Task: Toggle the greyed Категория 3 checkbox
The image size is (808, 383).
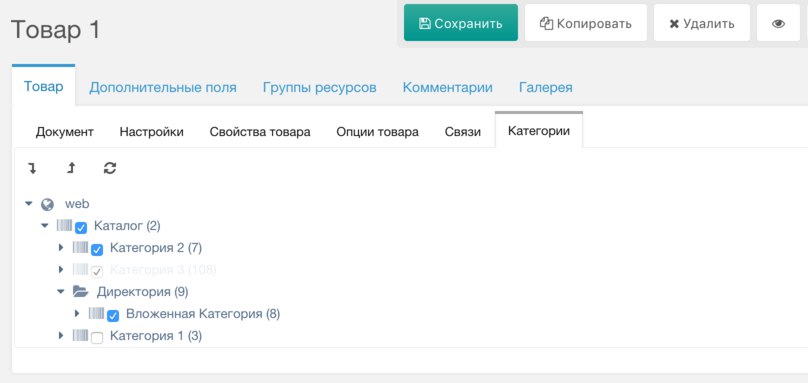Action: coord(97,272)
